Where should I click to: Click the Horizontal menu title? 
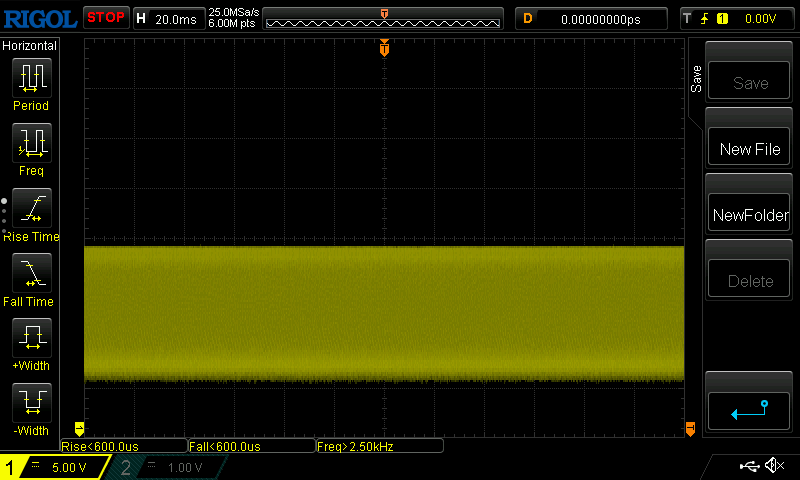tap(30, 46)
